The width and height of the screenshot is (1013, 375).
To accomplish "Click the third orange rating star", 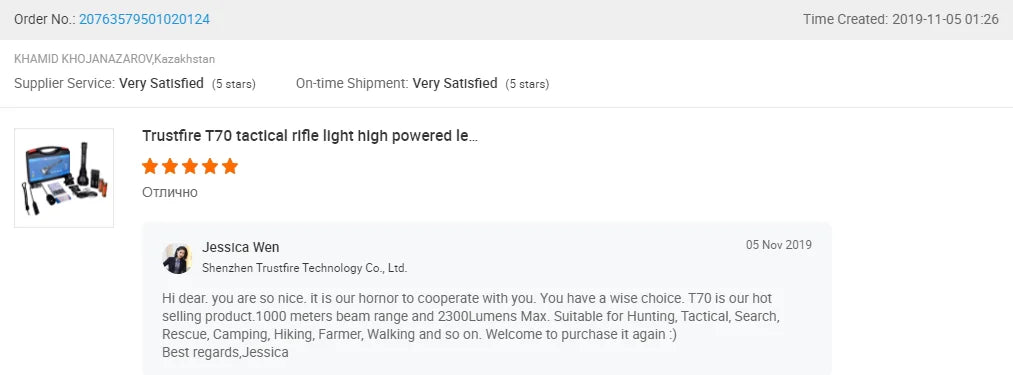I will (190, 166).
